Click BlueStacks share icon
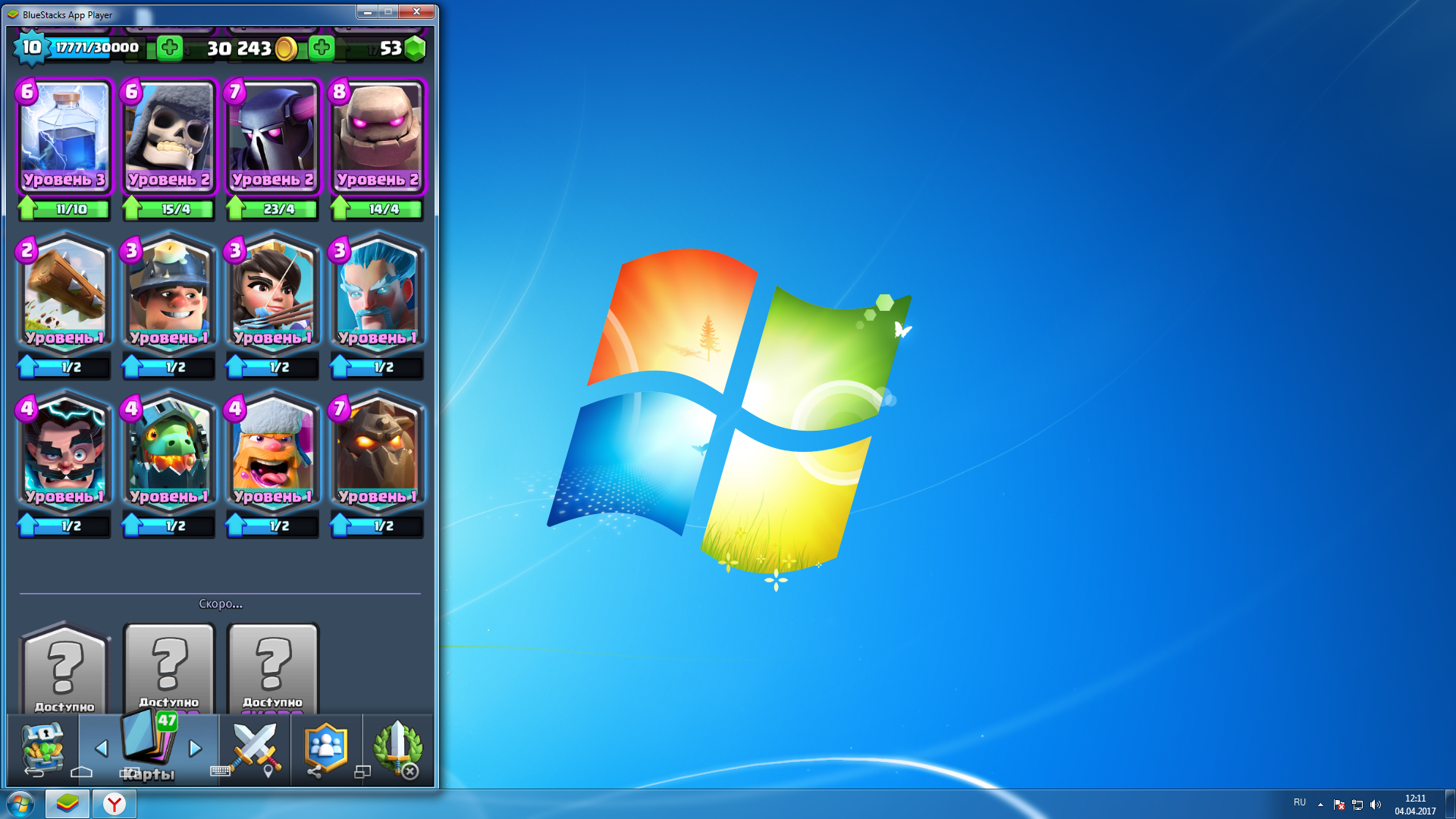 coord(315,772)
